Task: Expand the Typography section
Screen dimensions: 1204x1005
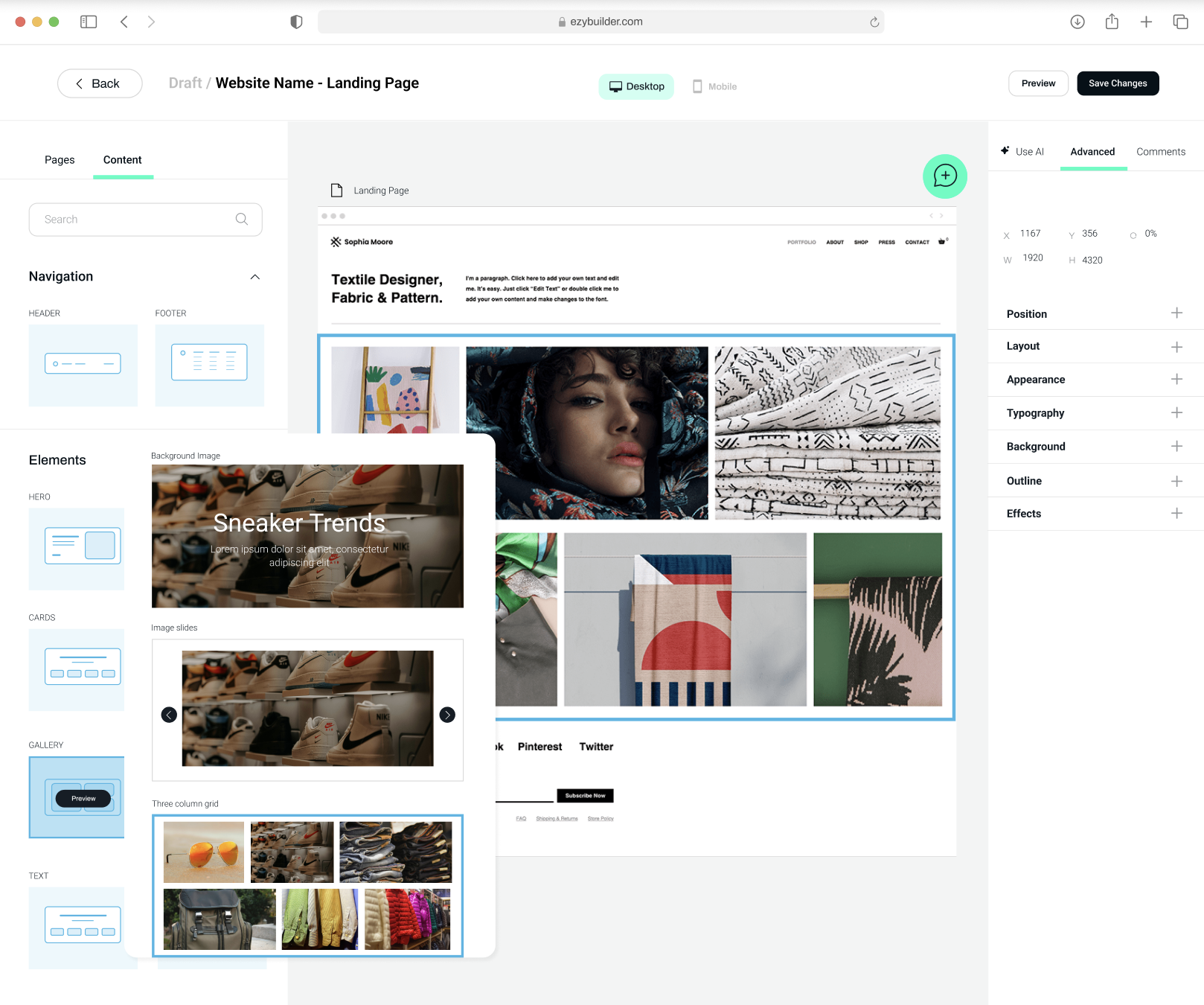Action: 1176,412
